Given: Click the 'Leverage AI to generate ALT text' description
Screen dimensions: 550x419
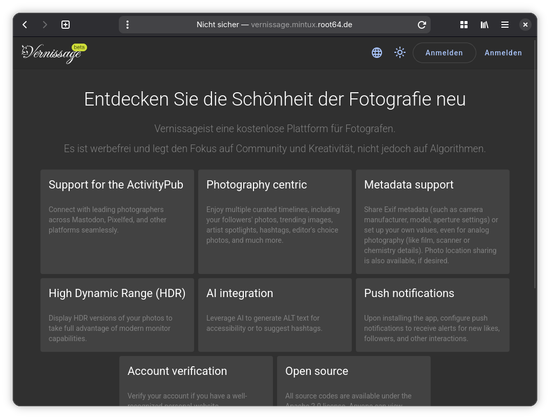Looking at the screenshot, I should 264,323.
